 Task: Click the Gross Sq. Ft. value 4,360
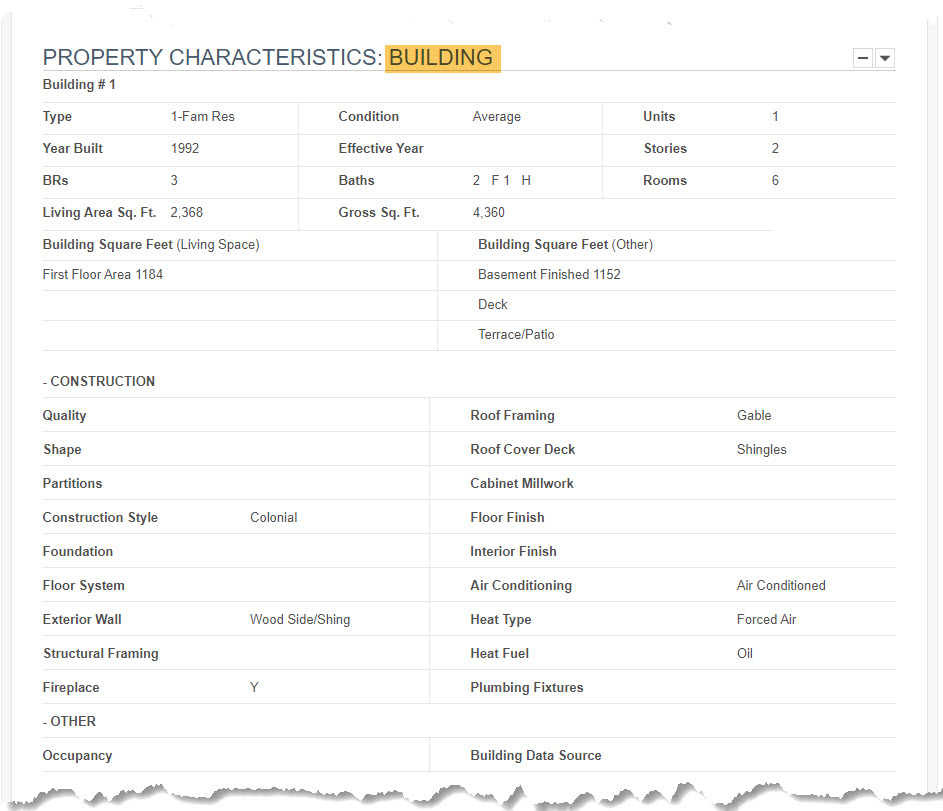pos(488,213)
